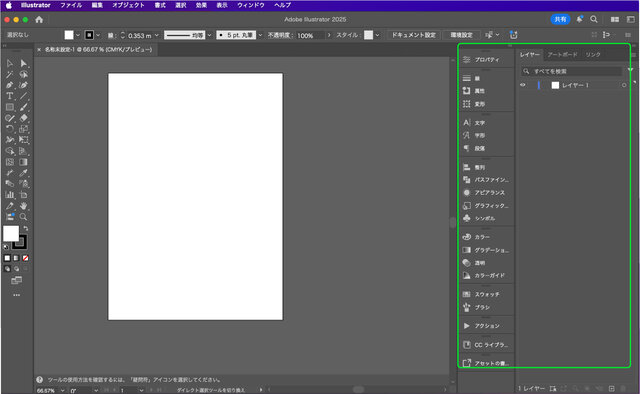Open the graphic style dropdown
640x394 pixels.
(378, 35)
